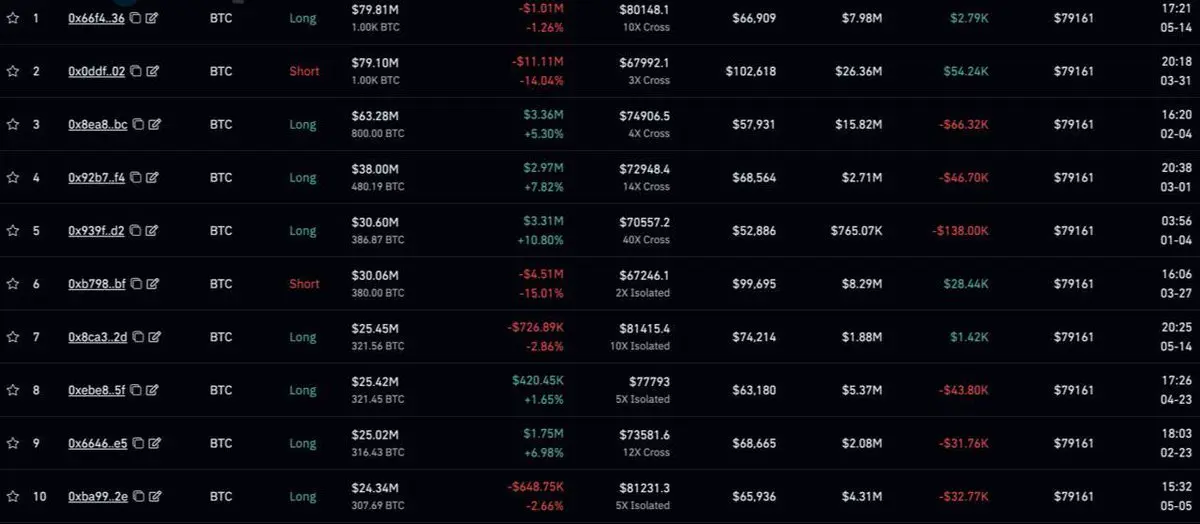Image resolution: width=1200 pixels, height=524 pixels.
Task: Select the $30.06M position value in rank 6
Action: click(x=376, y=276)
